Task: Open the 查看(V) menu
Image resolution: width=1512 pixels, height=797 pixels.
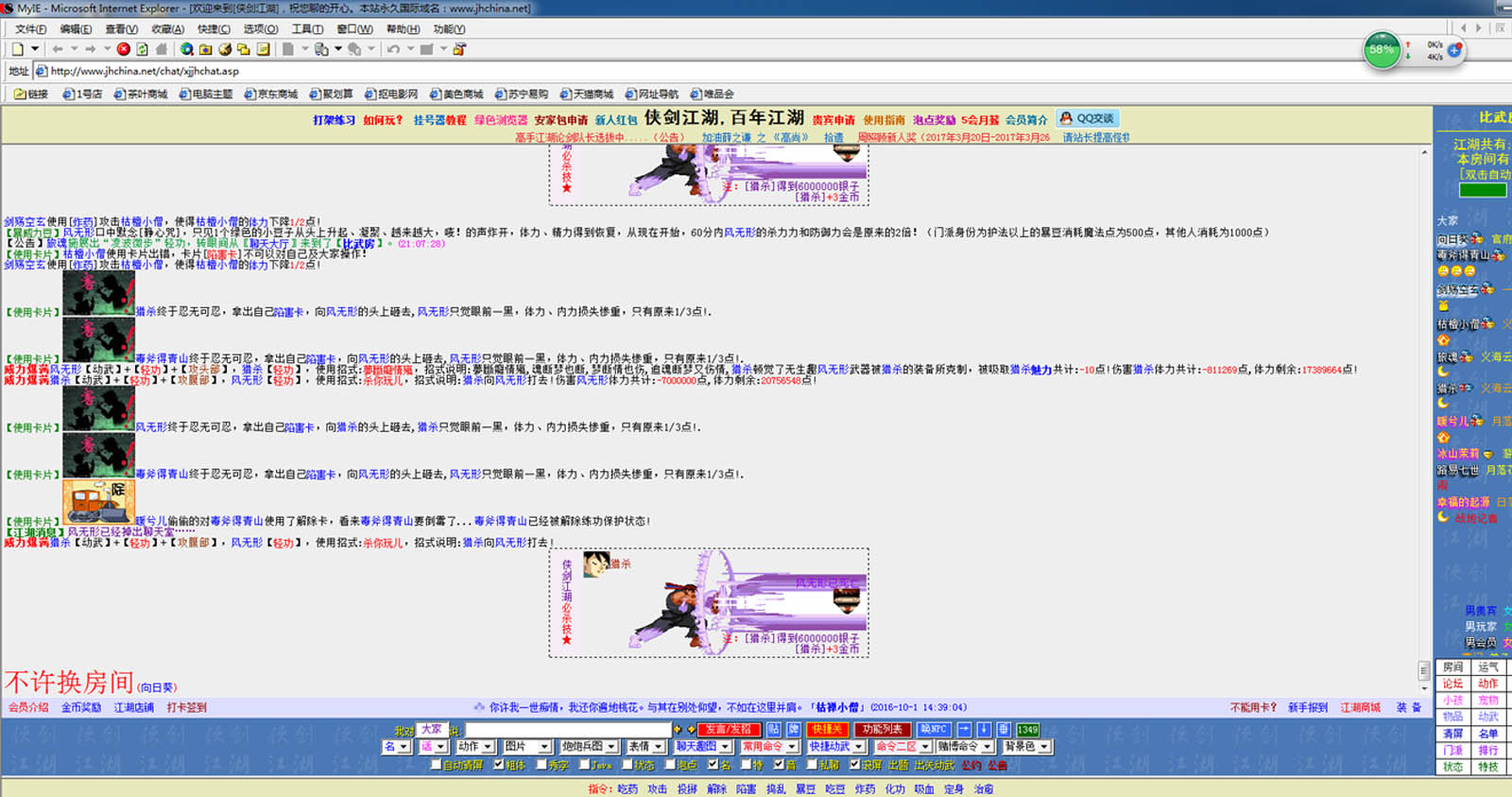Action: click(121, 29)
